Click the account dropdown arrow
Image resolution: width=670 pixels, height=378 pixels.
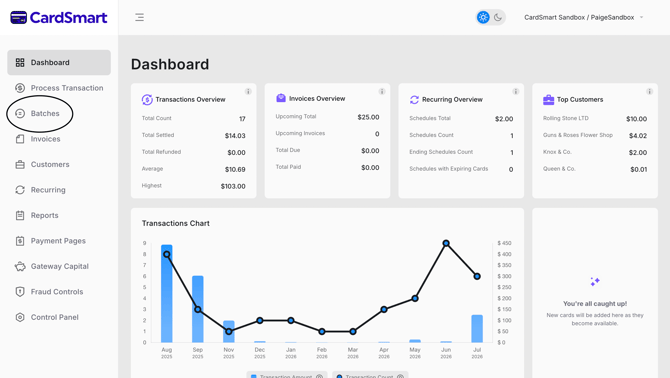coord(641,18)
